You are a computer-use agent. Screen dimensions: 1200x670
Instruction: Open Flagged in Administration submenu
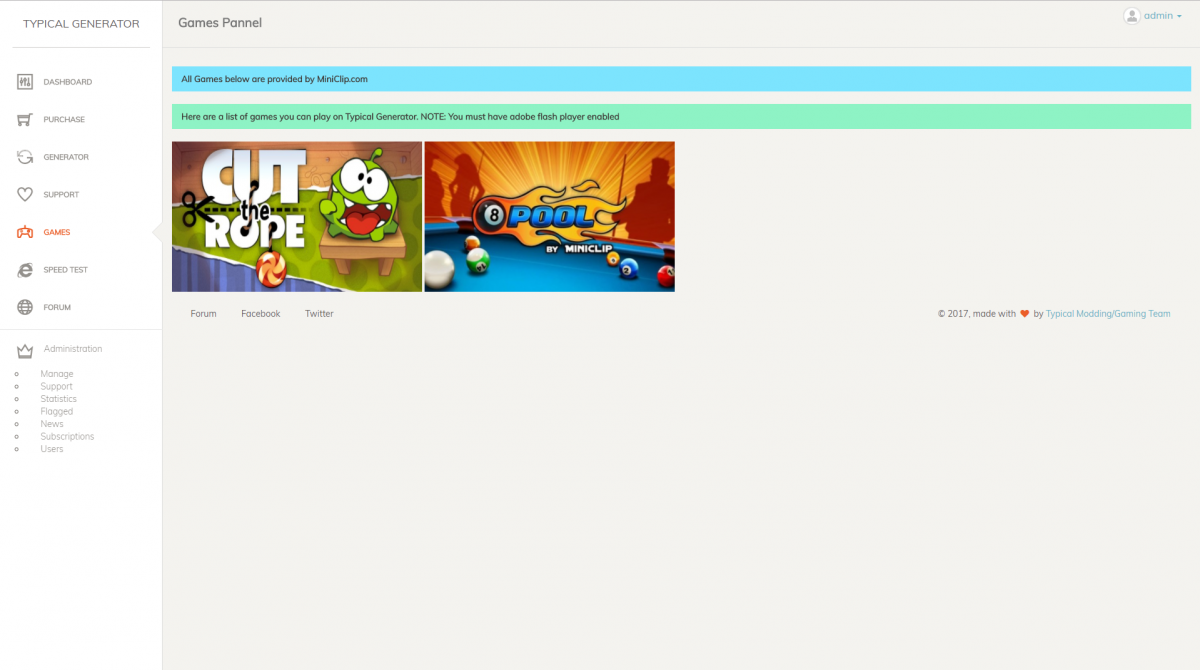[x=56, y=411]
